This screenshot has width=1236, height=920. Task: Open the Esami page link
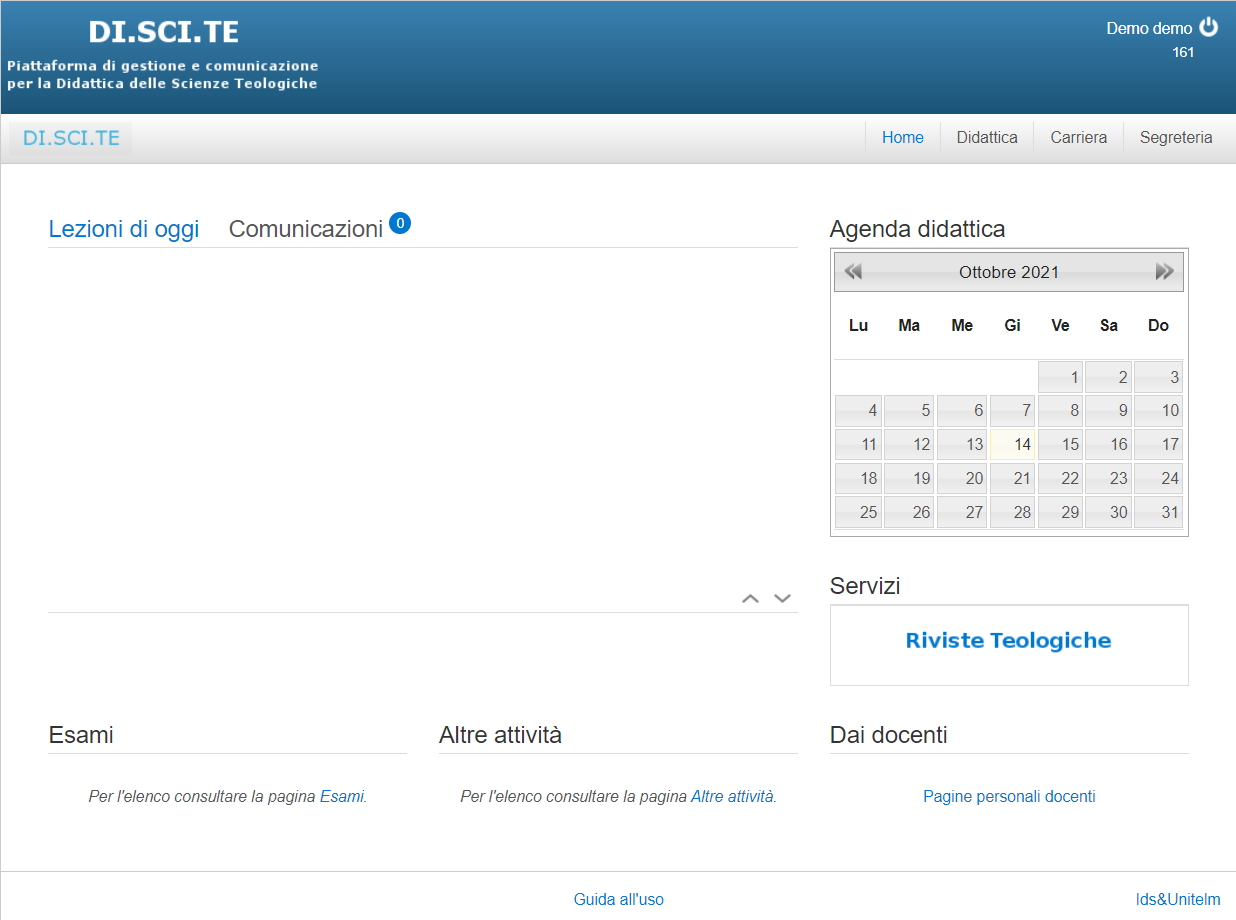342,797
